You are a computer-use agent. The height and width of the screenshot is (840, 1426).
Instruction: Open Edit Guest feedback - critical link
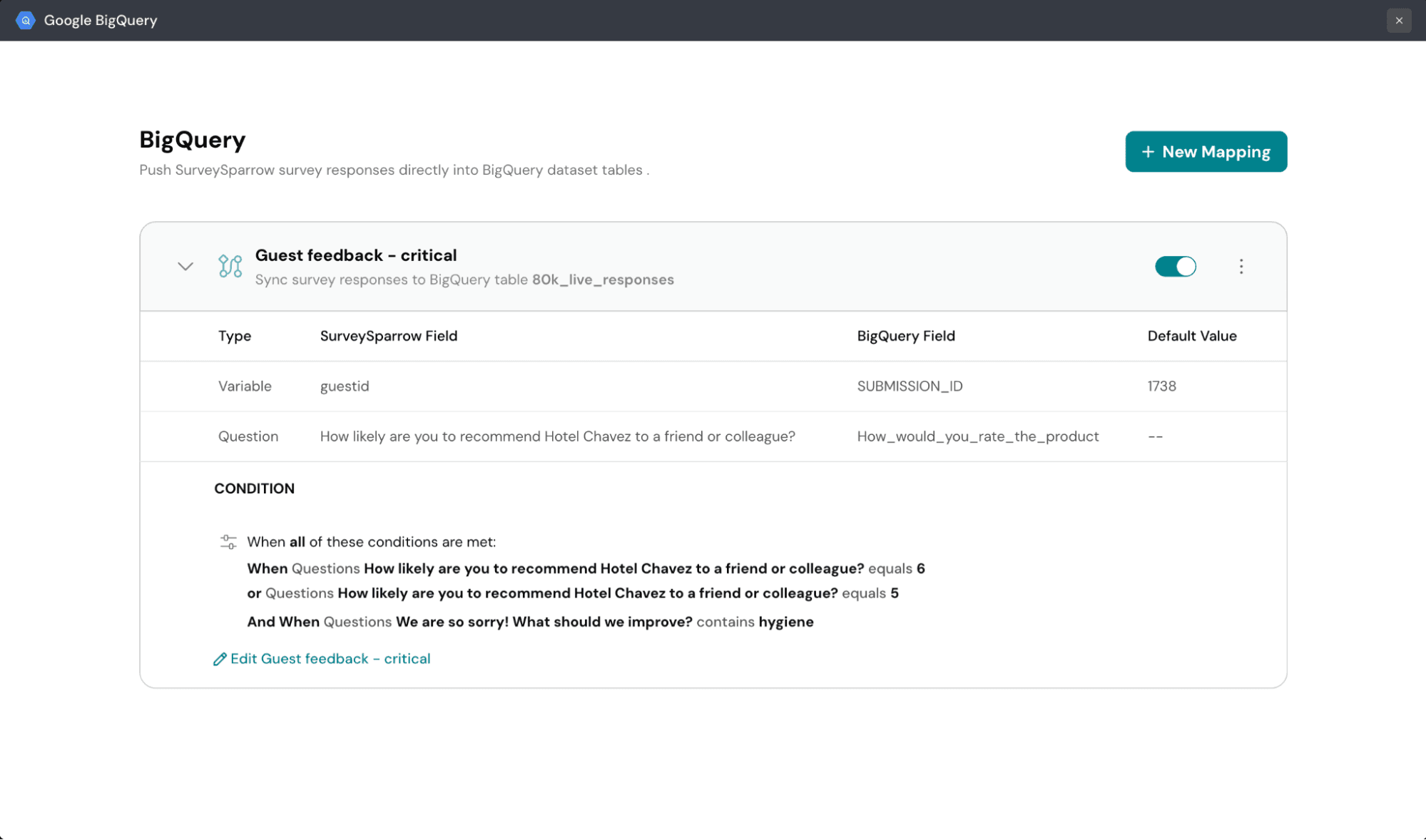click(330, 659)
